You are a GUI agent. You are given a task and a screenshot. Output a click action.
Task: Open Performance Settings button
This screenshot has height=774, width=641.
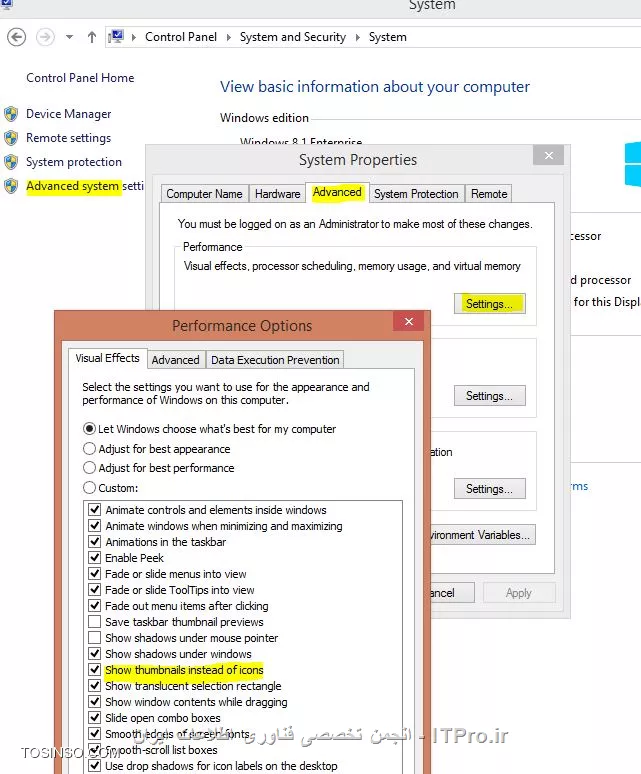[x=490, y=304]
